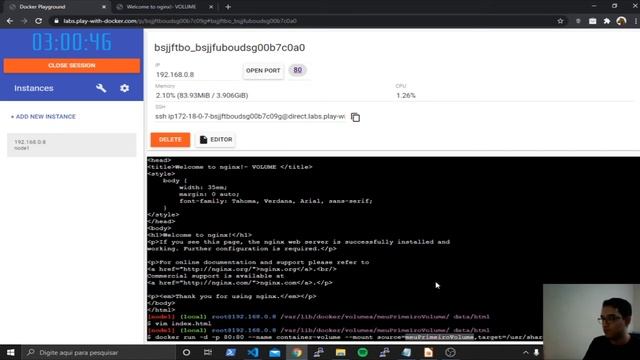Open Spotify from the taskbar
The width and height of the screenshot is (640, 360).
(362, 352)
